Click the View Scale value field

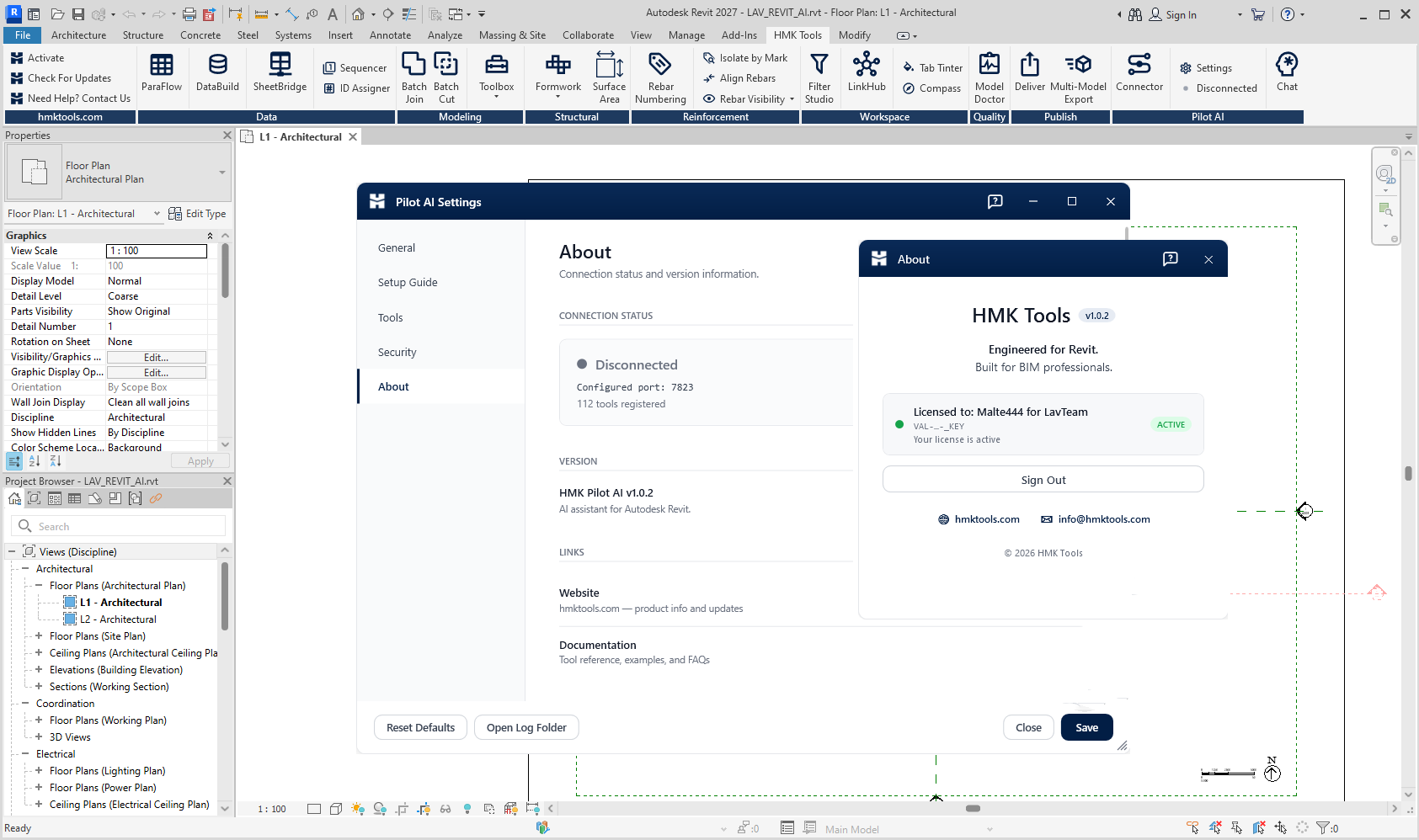tap(157, 251)
